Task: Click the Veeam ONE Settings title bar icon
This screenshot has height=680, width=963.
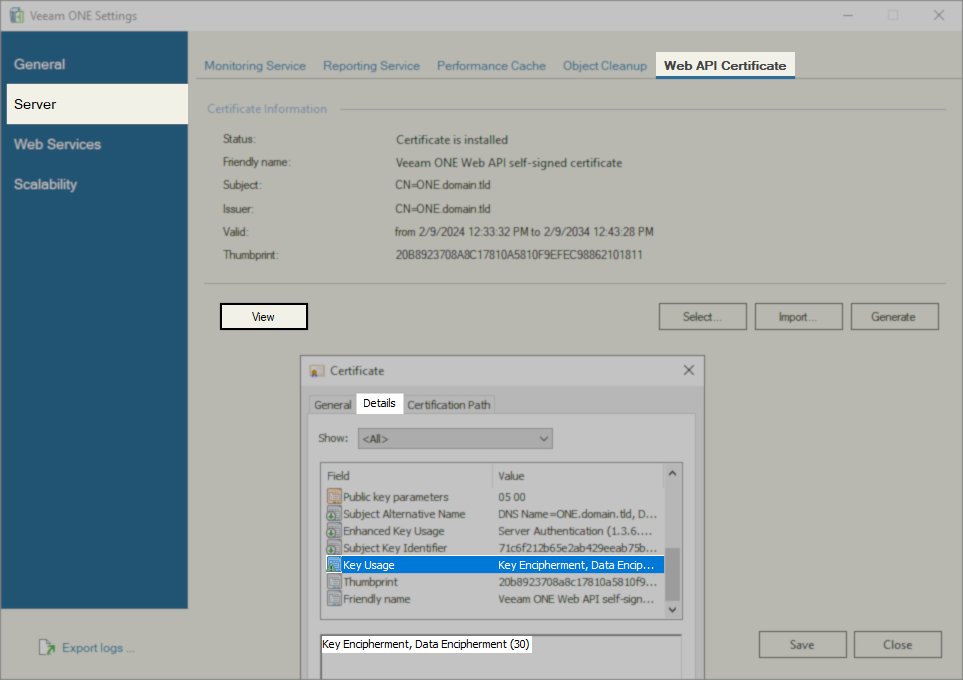Action: 17,15
